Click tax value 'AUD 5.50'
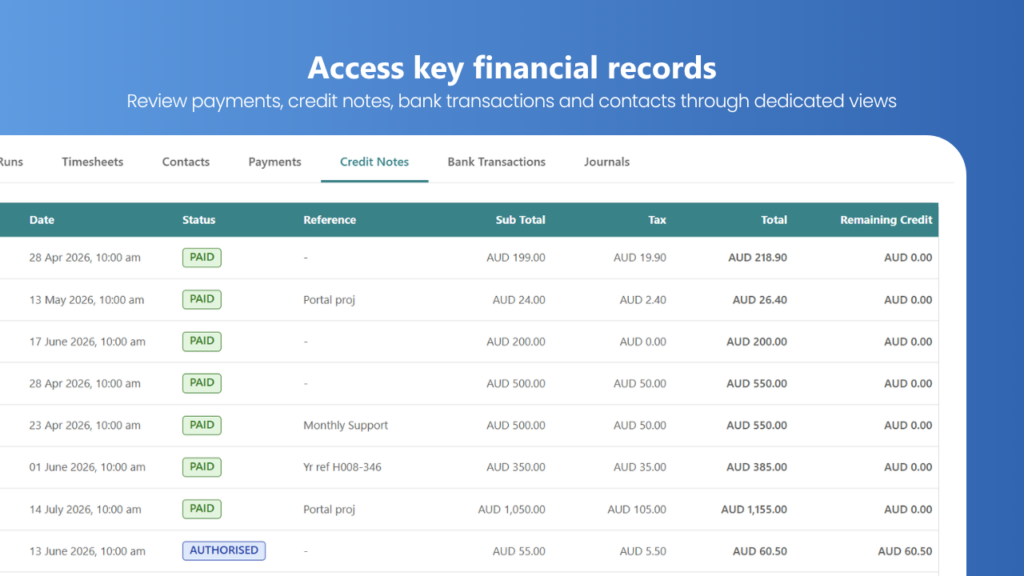 [x=643, y=551]
